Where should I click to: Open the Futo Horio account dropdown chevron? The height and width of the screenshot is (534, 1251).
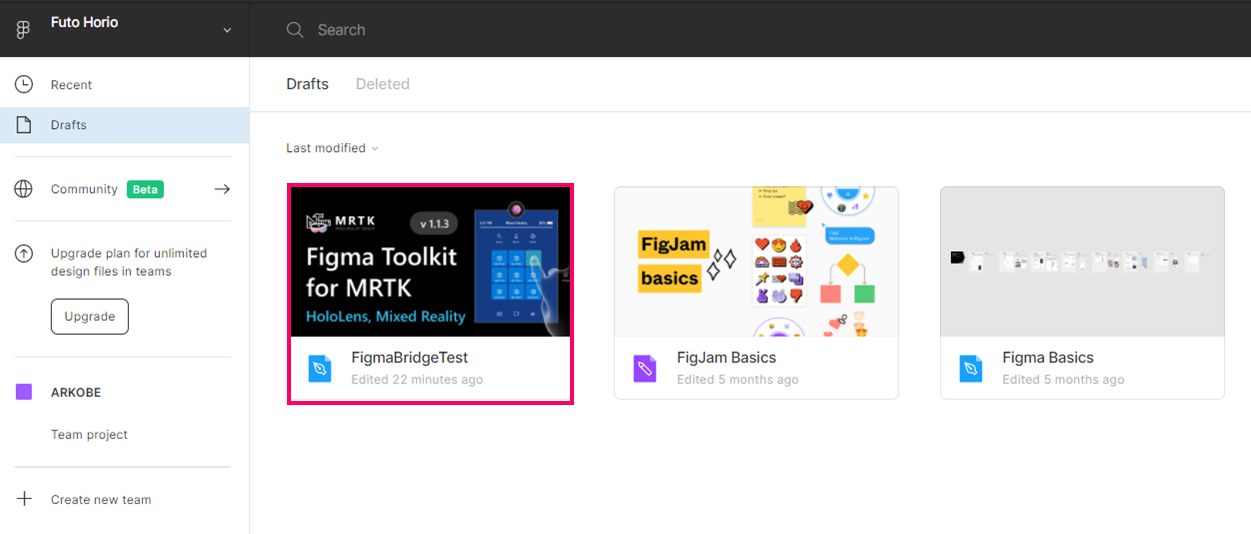[227, 30]
